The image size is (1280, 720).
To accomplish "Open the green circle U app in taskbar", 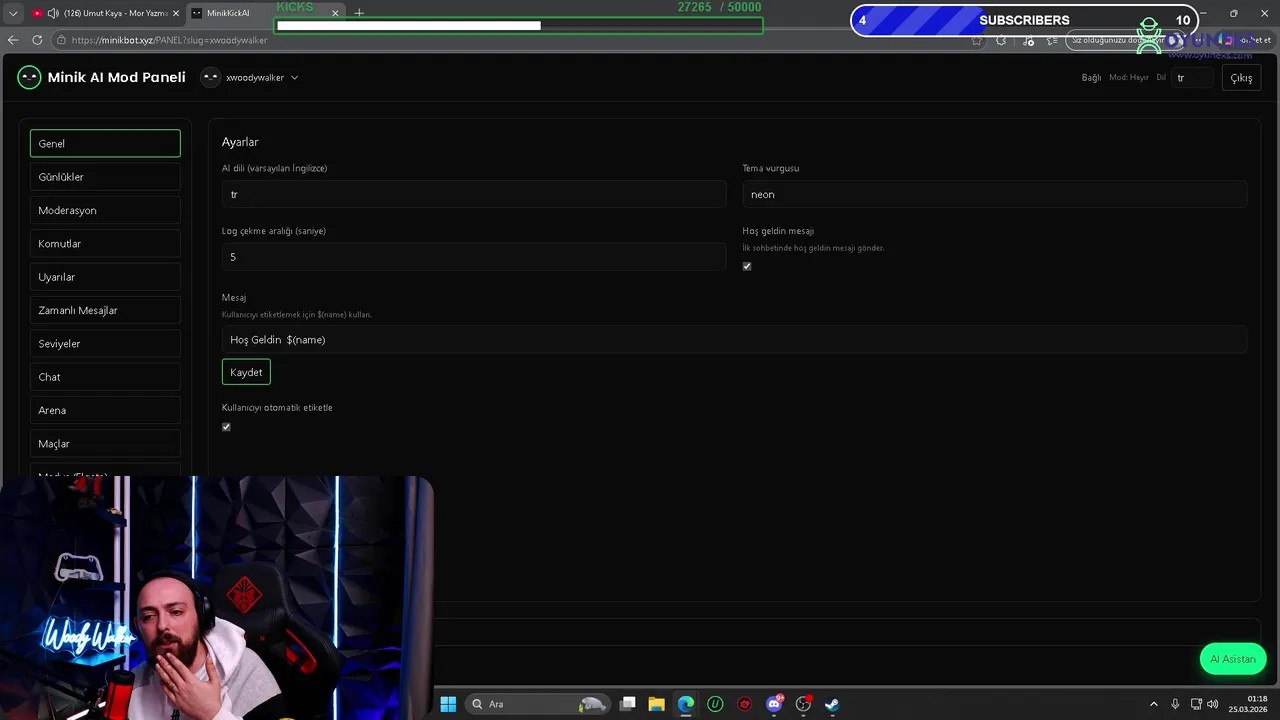I will click(715, 704).
